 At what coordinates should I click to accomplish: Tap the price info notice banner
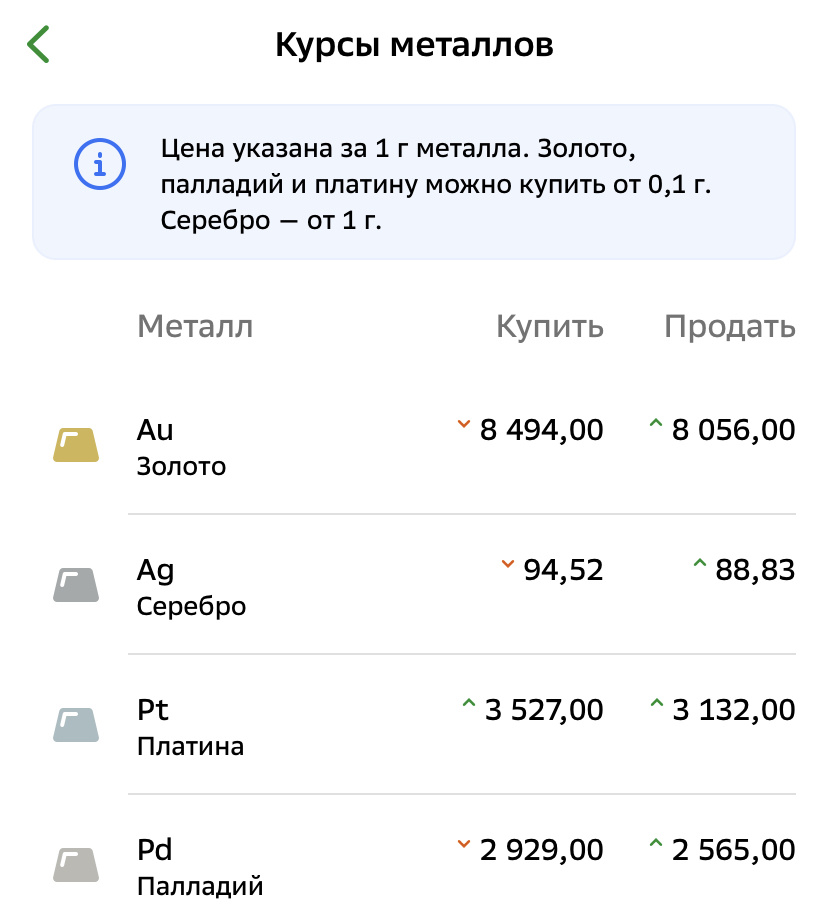413,182
